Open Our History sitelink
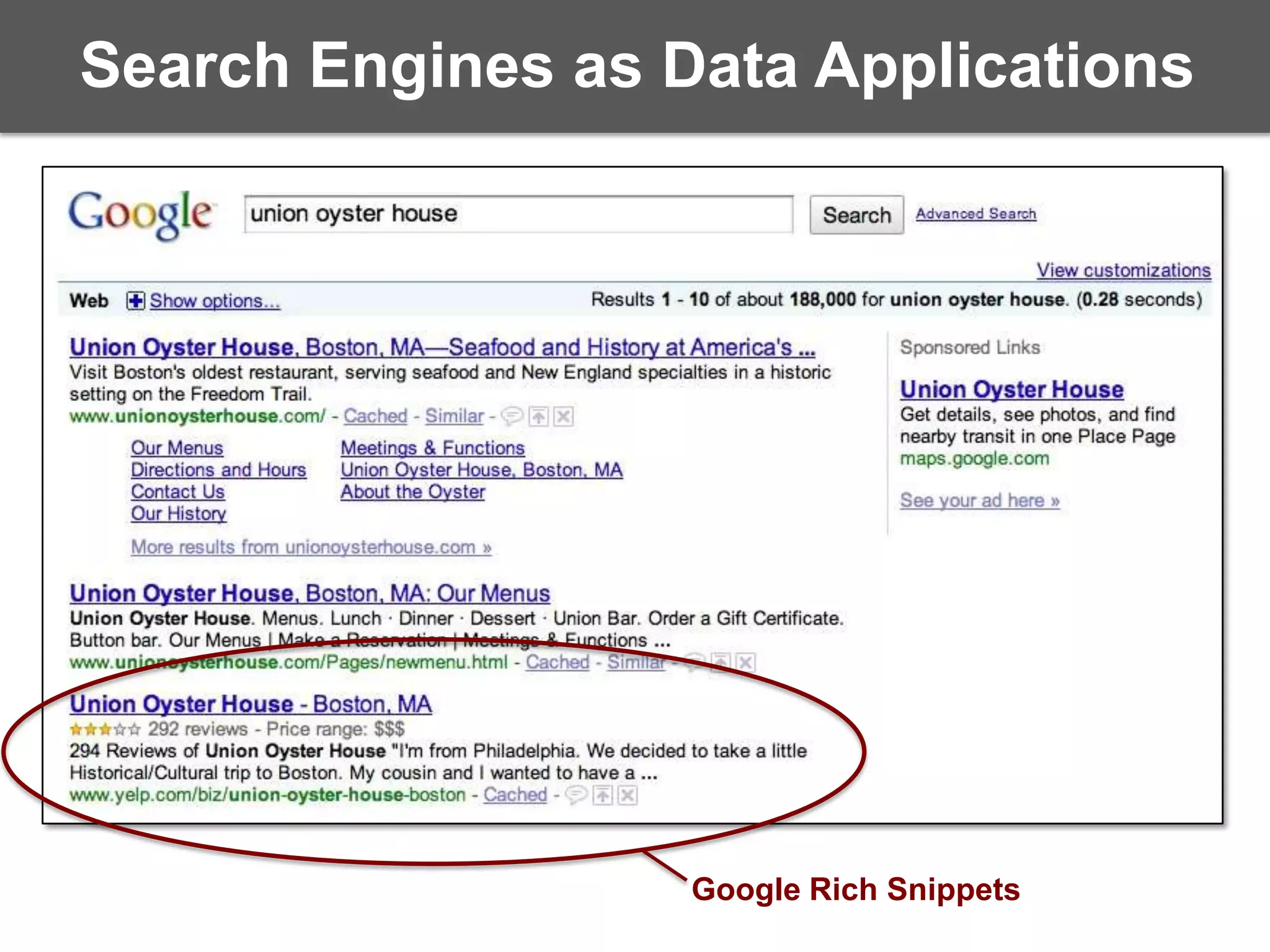 pyautogui.click(x=179, y=514)
